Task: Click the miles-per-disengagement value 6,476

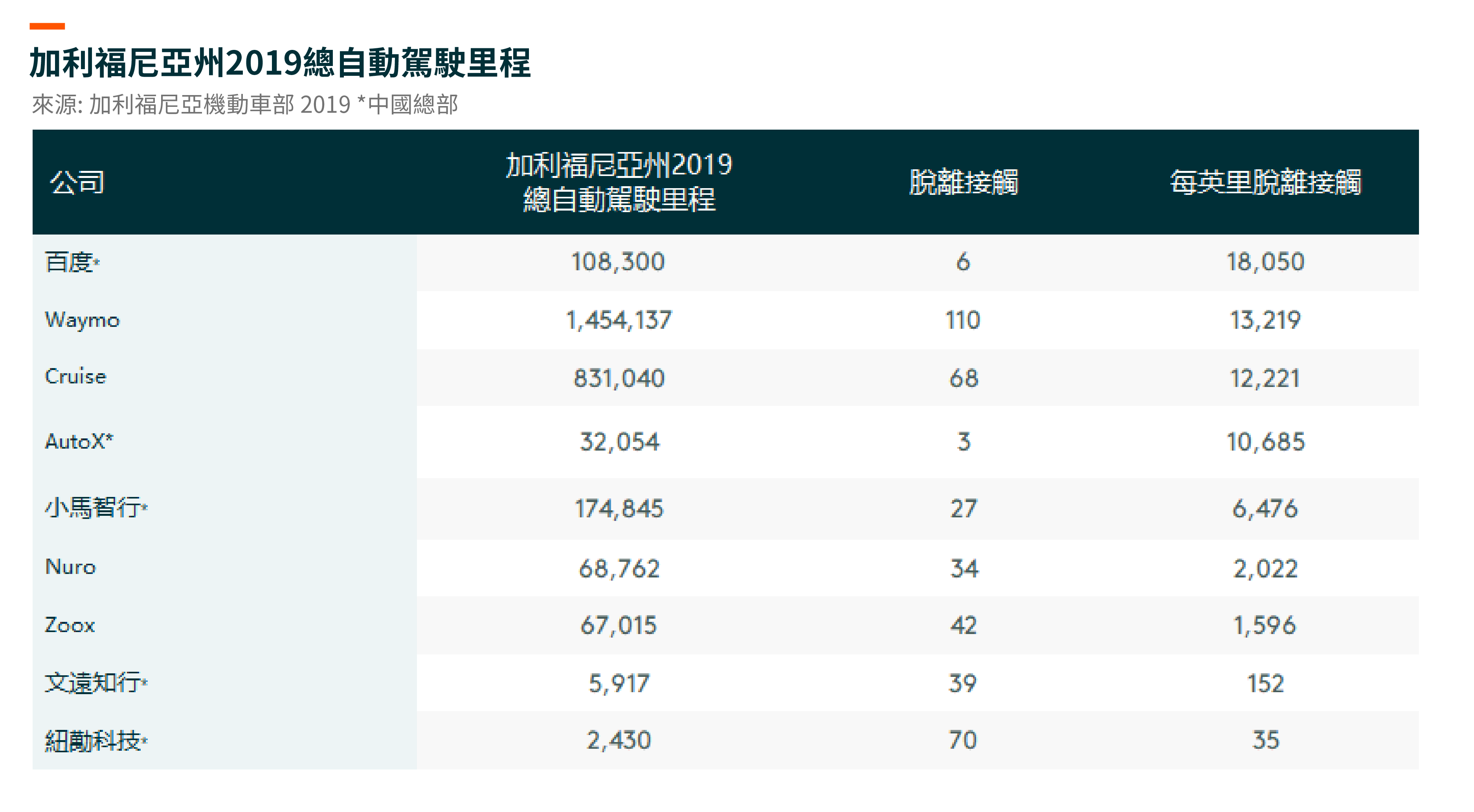Action: (x=1265, y=509)
